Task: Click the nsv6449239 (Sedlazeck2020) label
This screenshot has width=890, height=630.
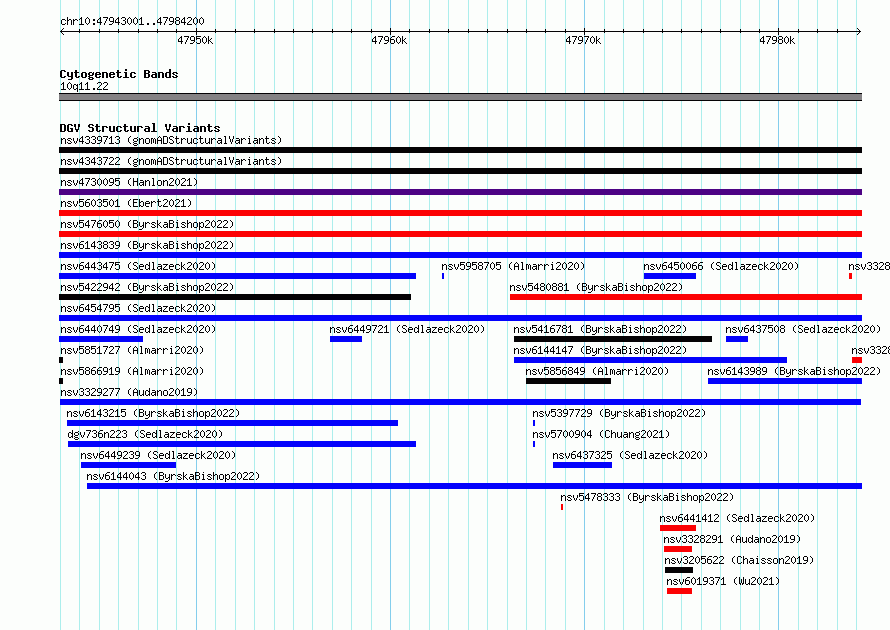Action: point(158,455)
